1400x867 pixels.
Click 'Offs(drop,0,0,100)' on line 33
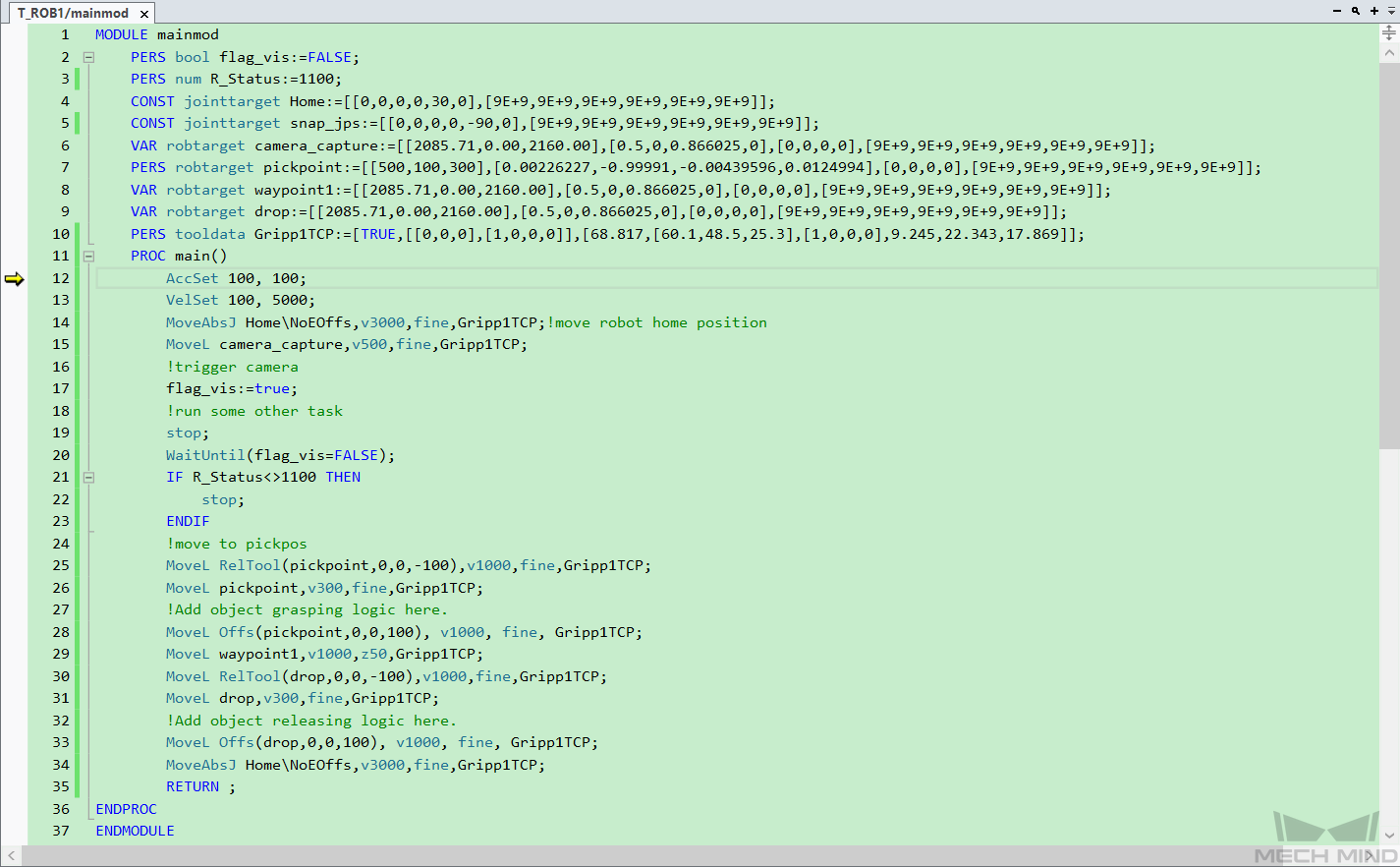coord(299,742)
